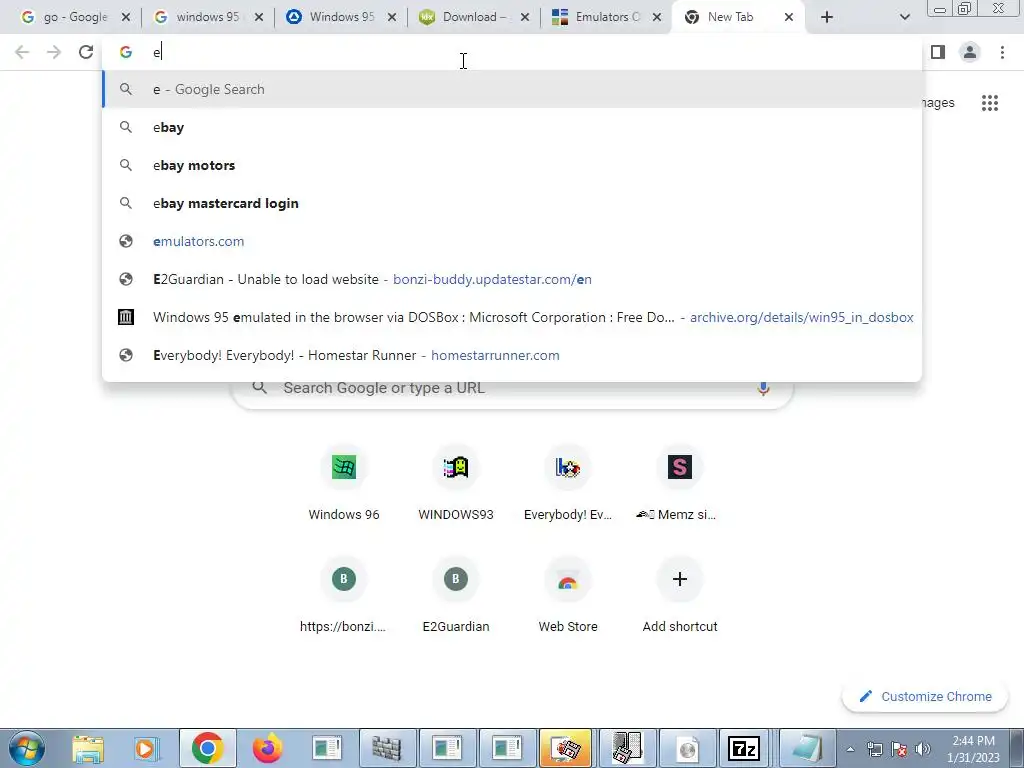
Task: Open the network tray icon
Action: (875, 749)
